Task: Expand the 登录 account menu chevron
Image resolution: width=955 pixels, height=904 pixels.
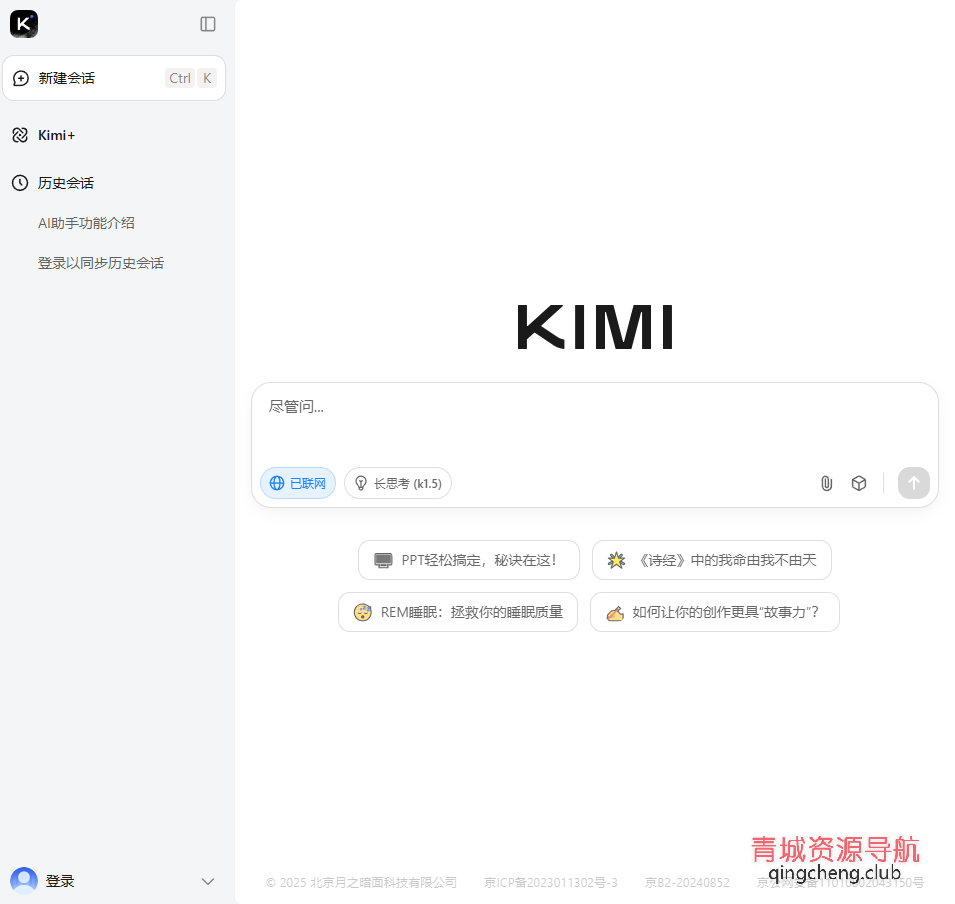Action: click(207, 881)
